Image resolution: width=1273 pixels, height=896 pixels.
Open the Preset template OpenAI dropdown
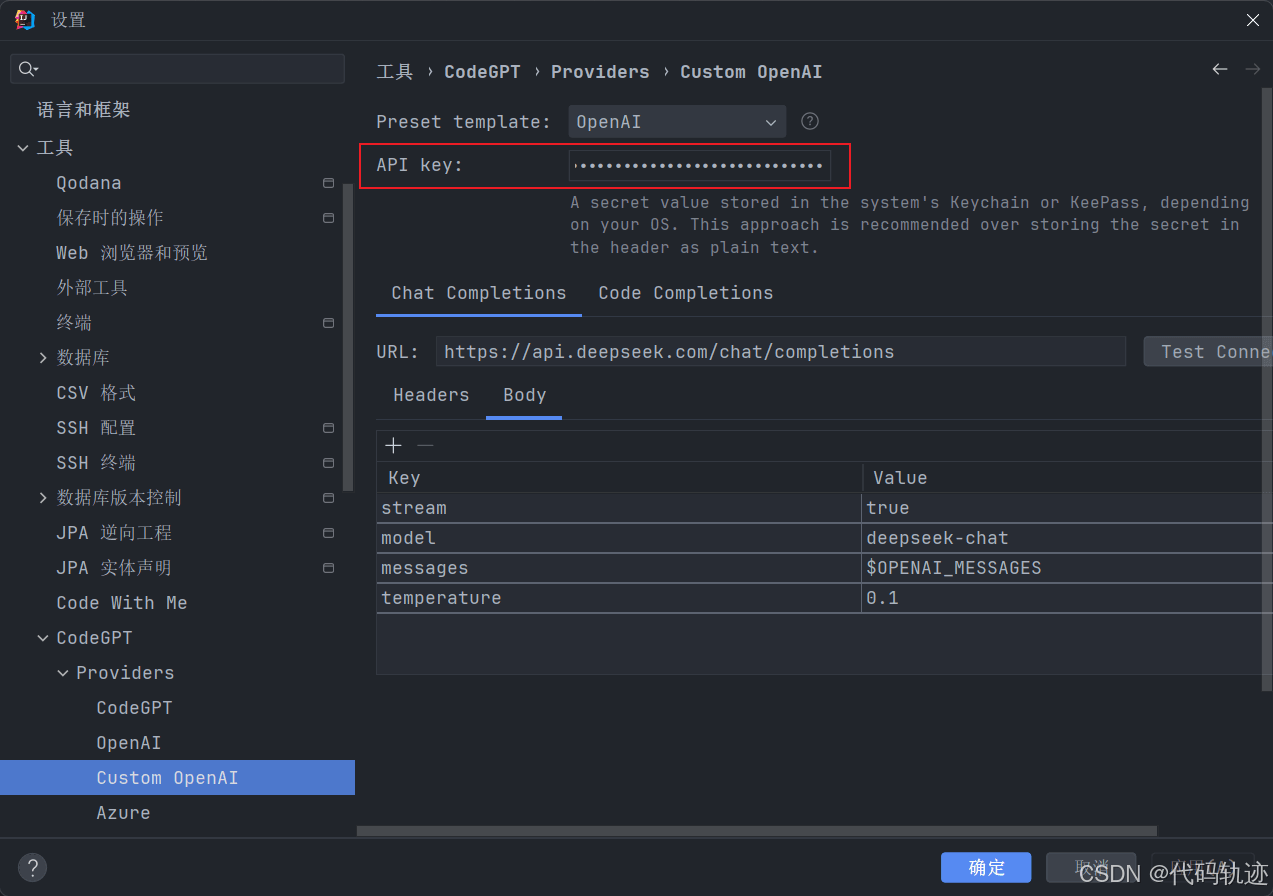coord(676,122)
